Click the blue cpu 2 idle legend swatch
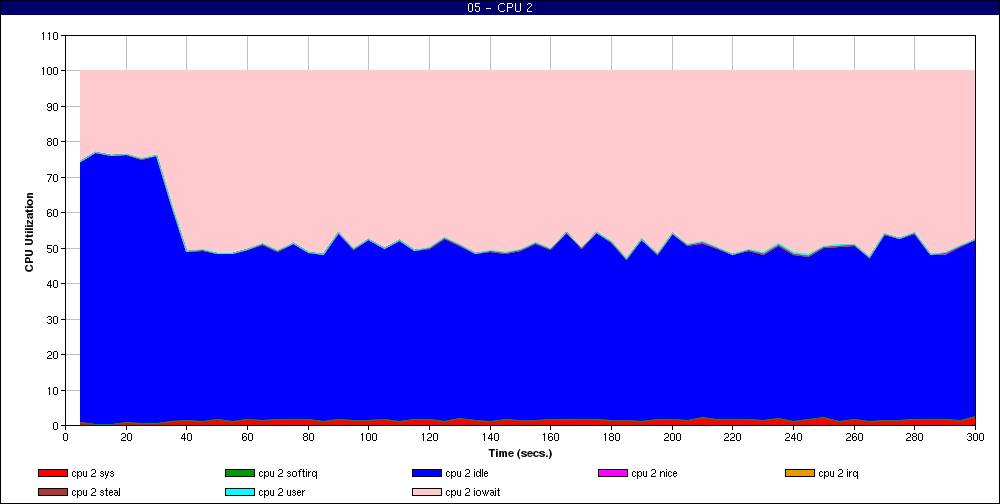The image size is (1000, 504). coord(427,473)
